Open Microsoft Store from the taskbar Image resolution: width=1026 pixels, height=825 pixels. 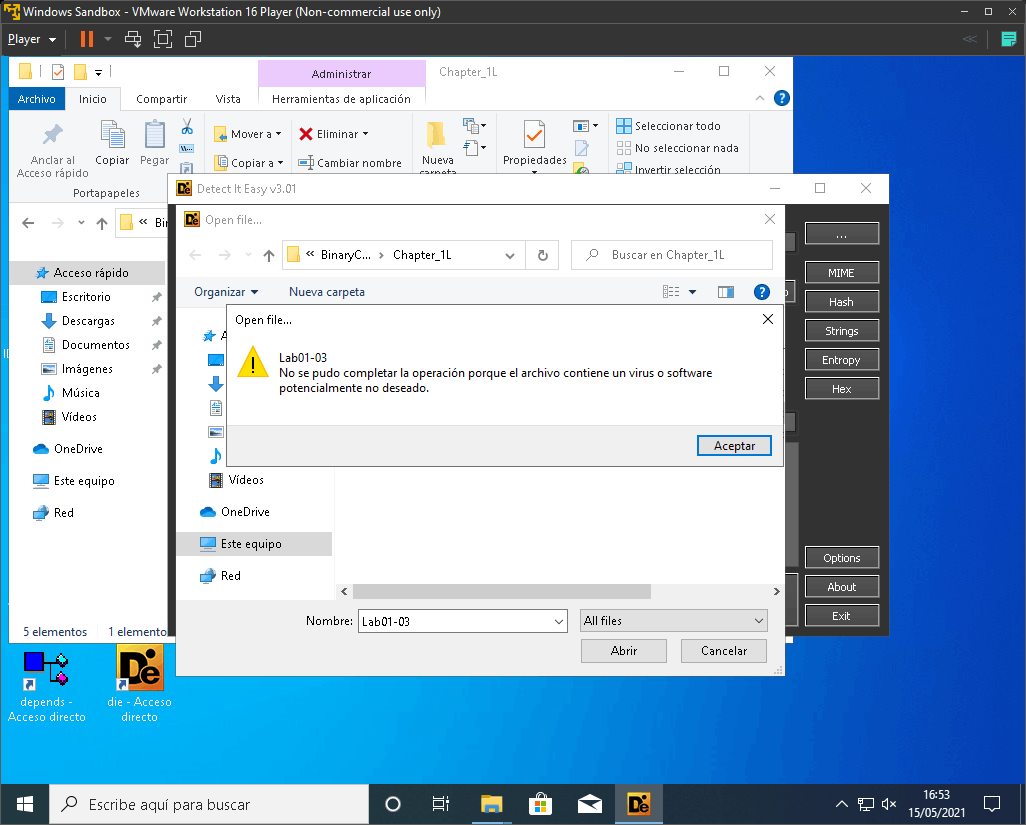pos(540,804)
